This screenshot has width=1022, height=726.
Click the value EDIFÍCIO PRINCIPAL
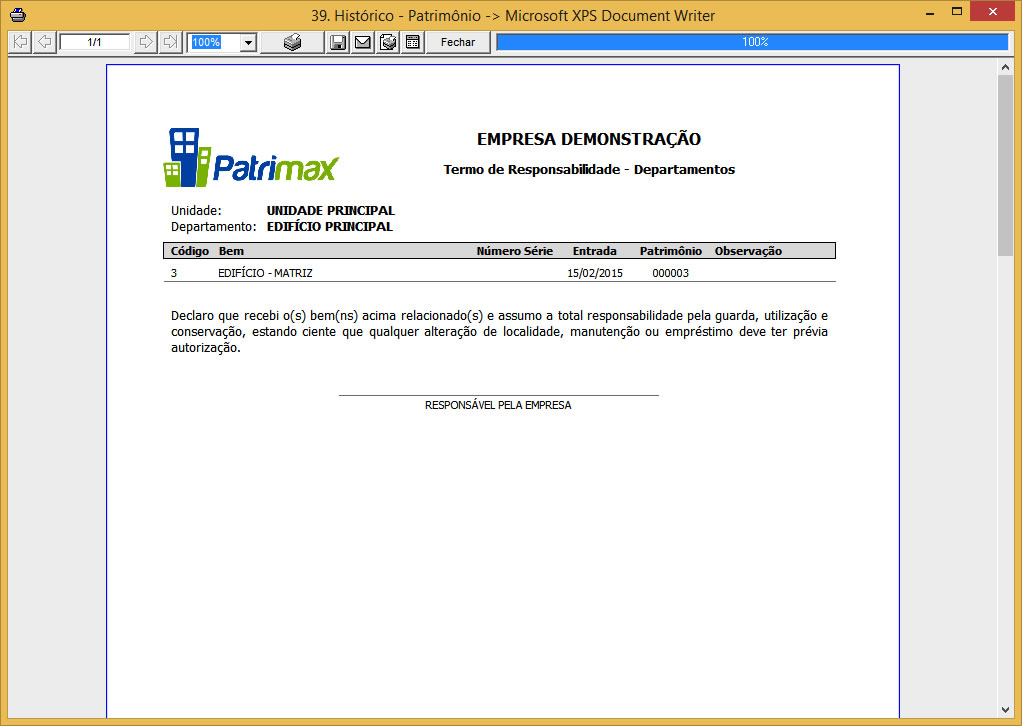click(x=330, y=227)
